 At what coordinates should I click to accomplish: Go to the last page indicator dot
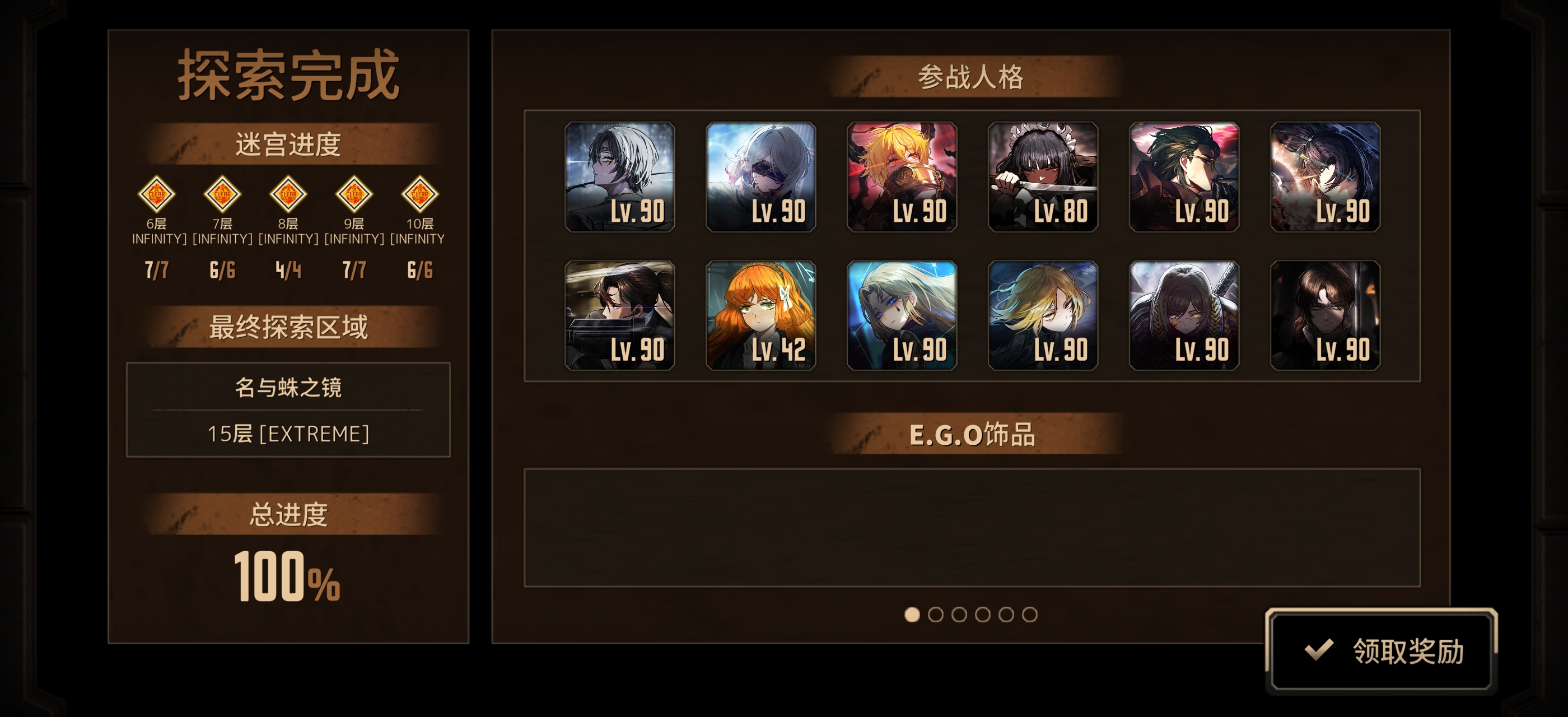1030,614
